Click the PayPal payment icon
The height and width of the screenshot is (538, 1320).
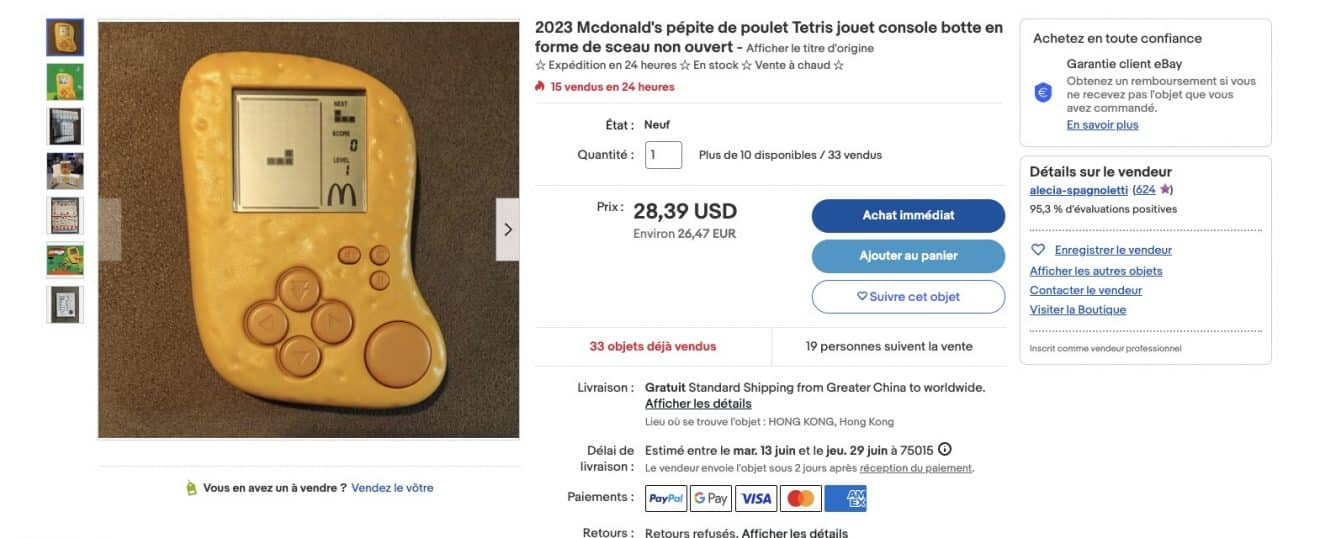666,498
